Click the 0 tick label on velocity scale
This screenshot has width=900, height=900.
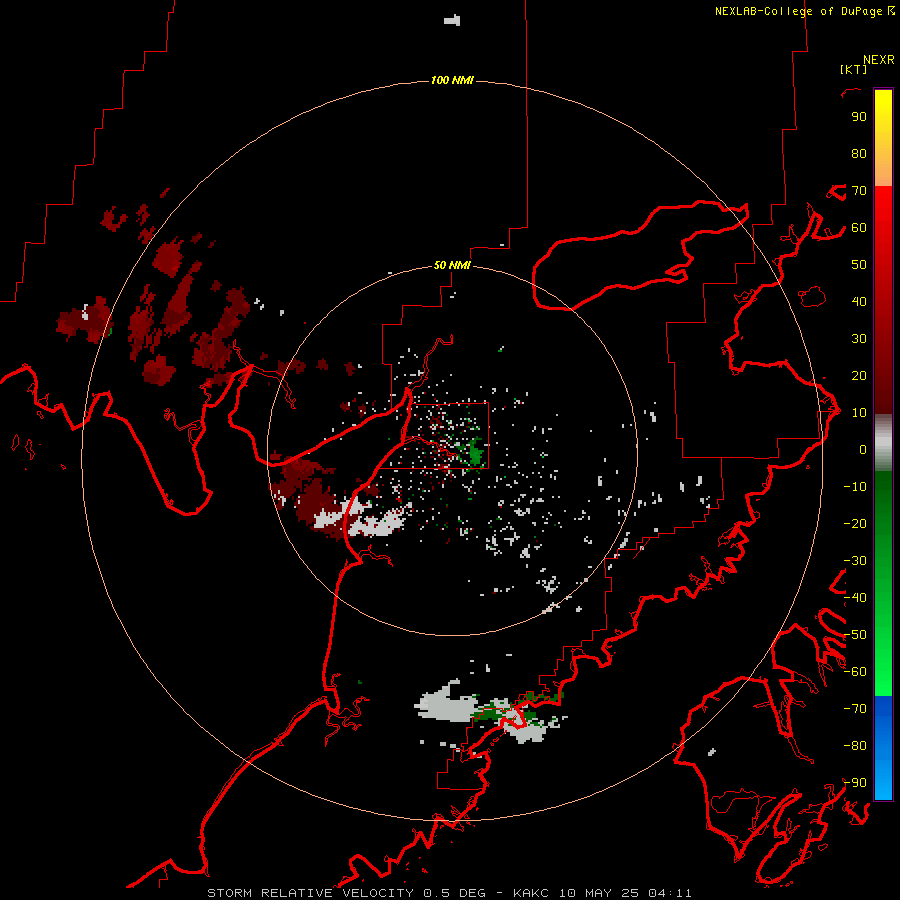coord(863,450)
